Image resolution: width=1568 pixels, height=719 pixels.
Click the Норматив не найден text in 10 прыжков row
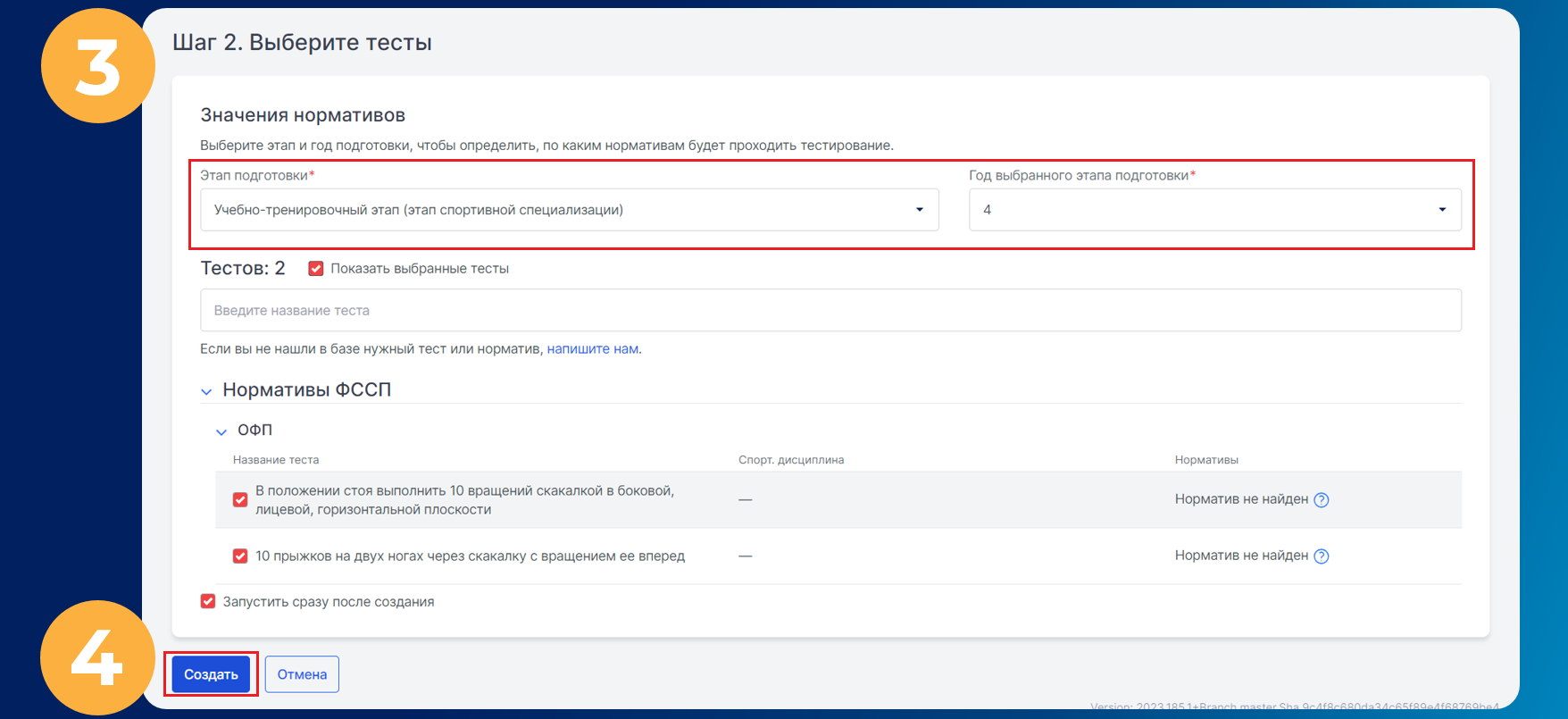tap(1241, 556)
